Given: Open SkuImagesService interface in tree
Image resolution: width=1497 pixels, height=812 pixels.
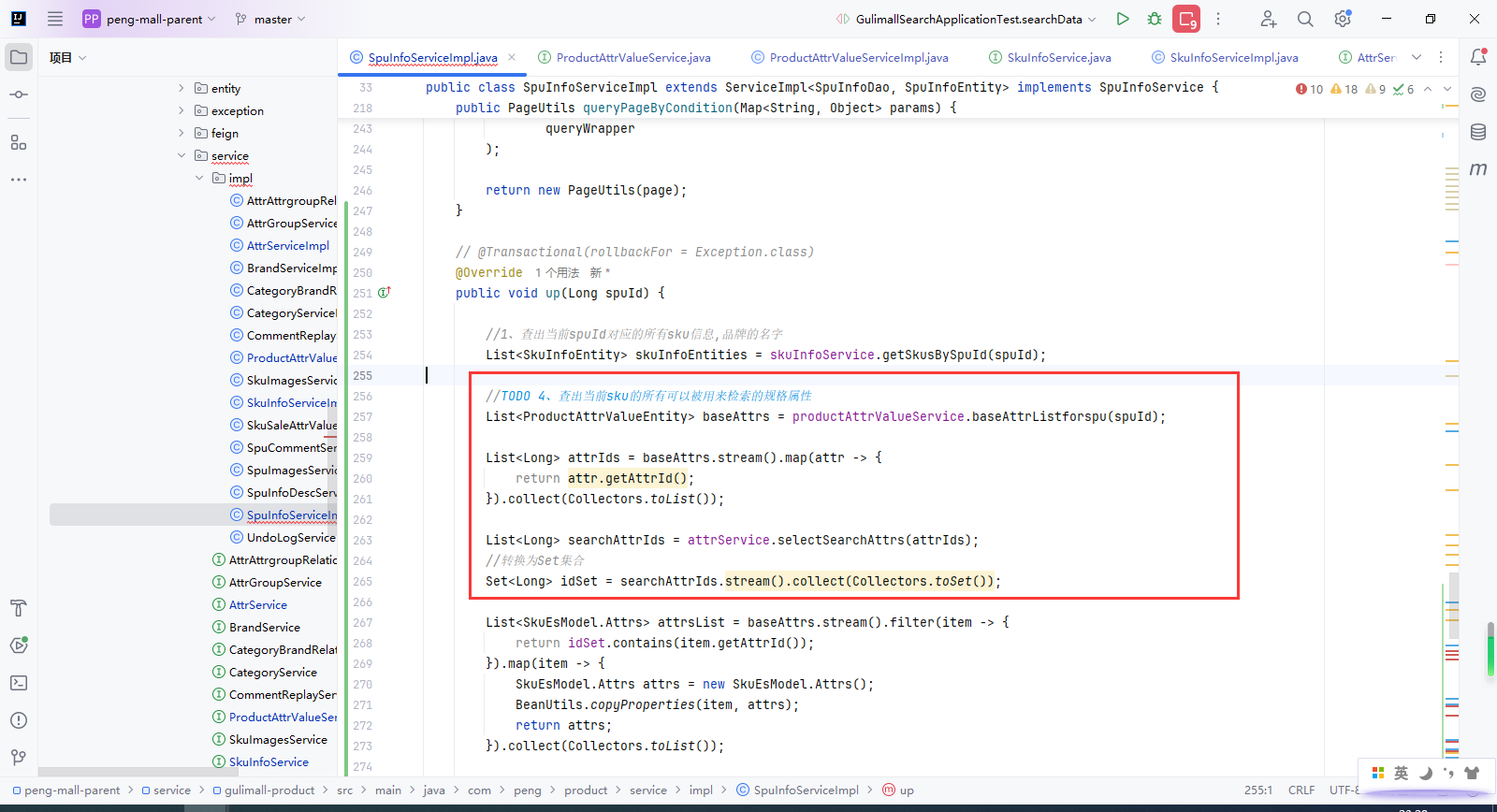Looking at the screenshot, I should click(269, 739).
